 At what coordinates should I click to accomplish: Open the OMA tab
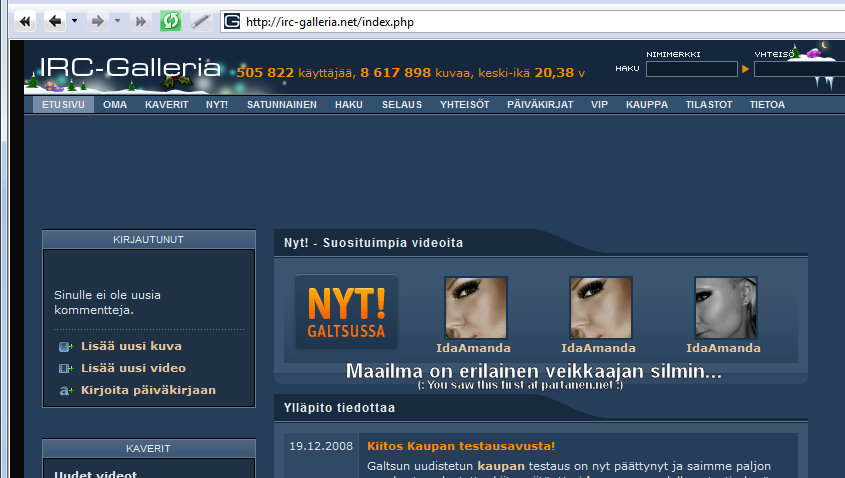click(115, 105)
